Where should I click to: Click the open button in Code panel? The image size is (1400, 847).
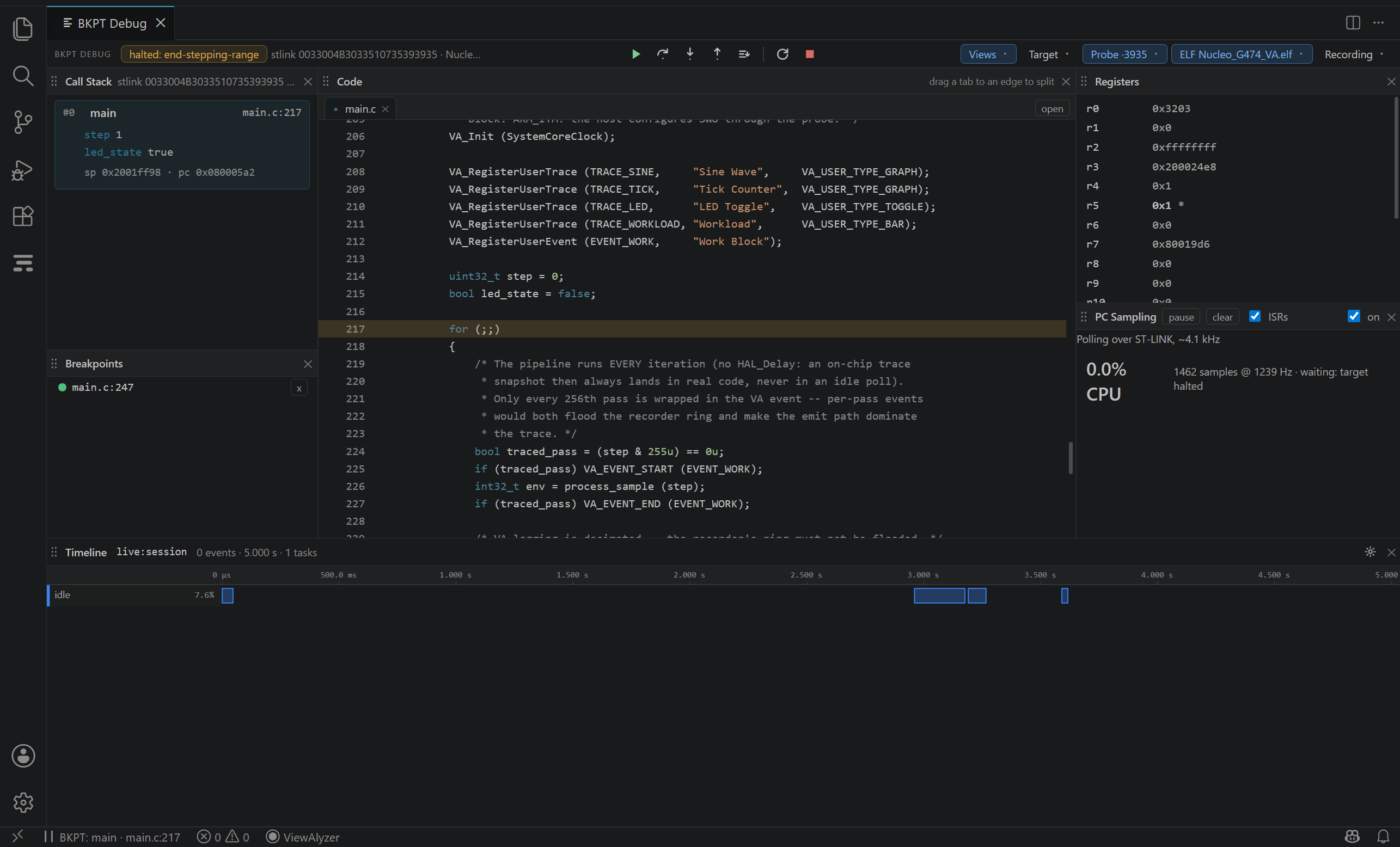pos(1051,109)
